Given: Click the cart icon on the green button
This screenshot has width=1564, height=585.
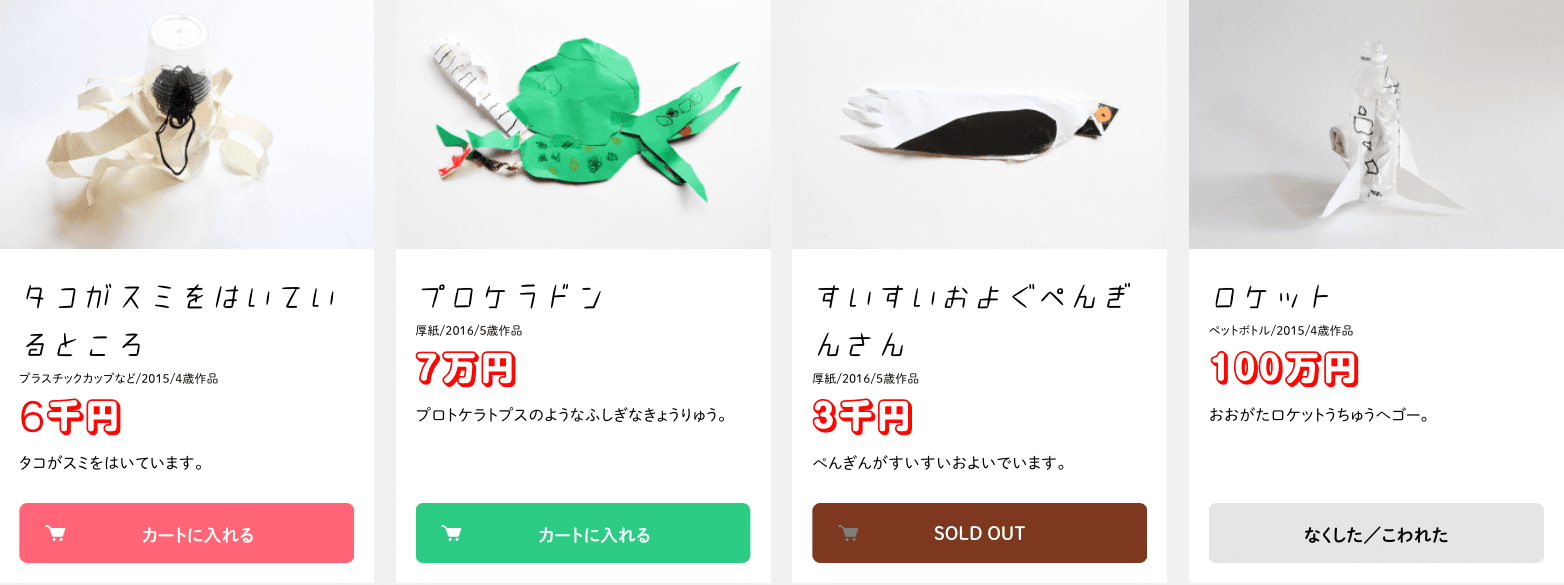Looking at the screenshot, I should (452, 534).
